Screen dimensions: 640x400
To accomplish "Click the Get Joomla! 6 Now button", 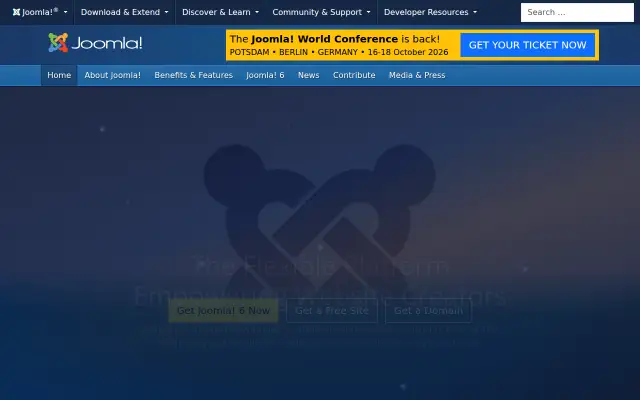I will [x=223, y=311].
